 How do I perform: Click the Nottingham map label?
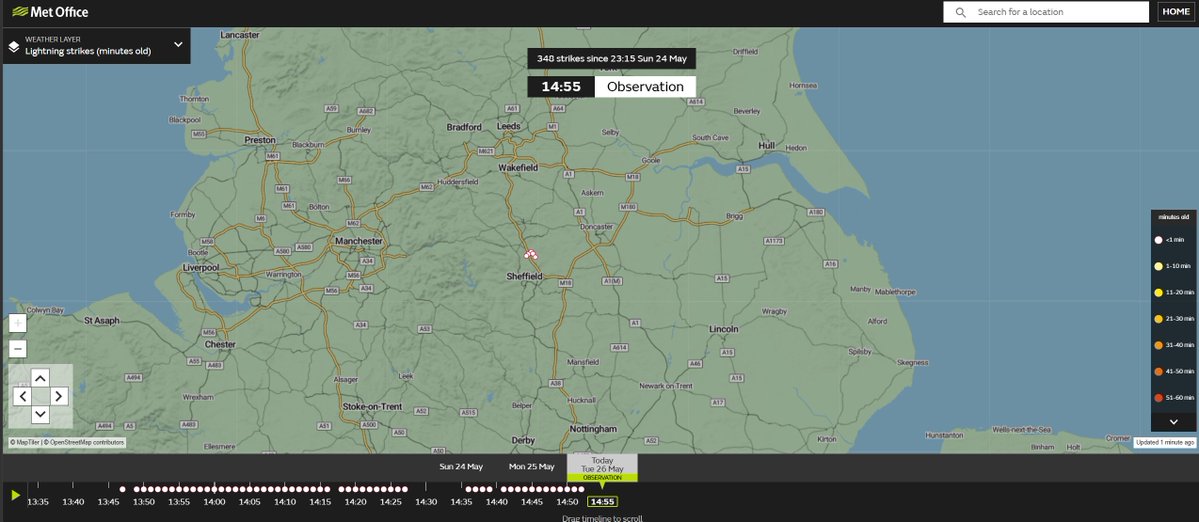pyautogui.click(x=593, y=430)
